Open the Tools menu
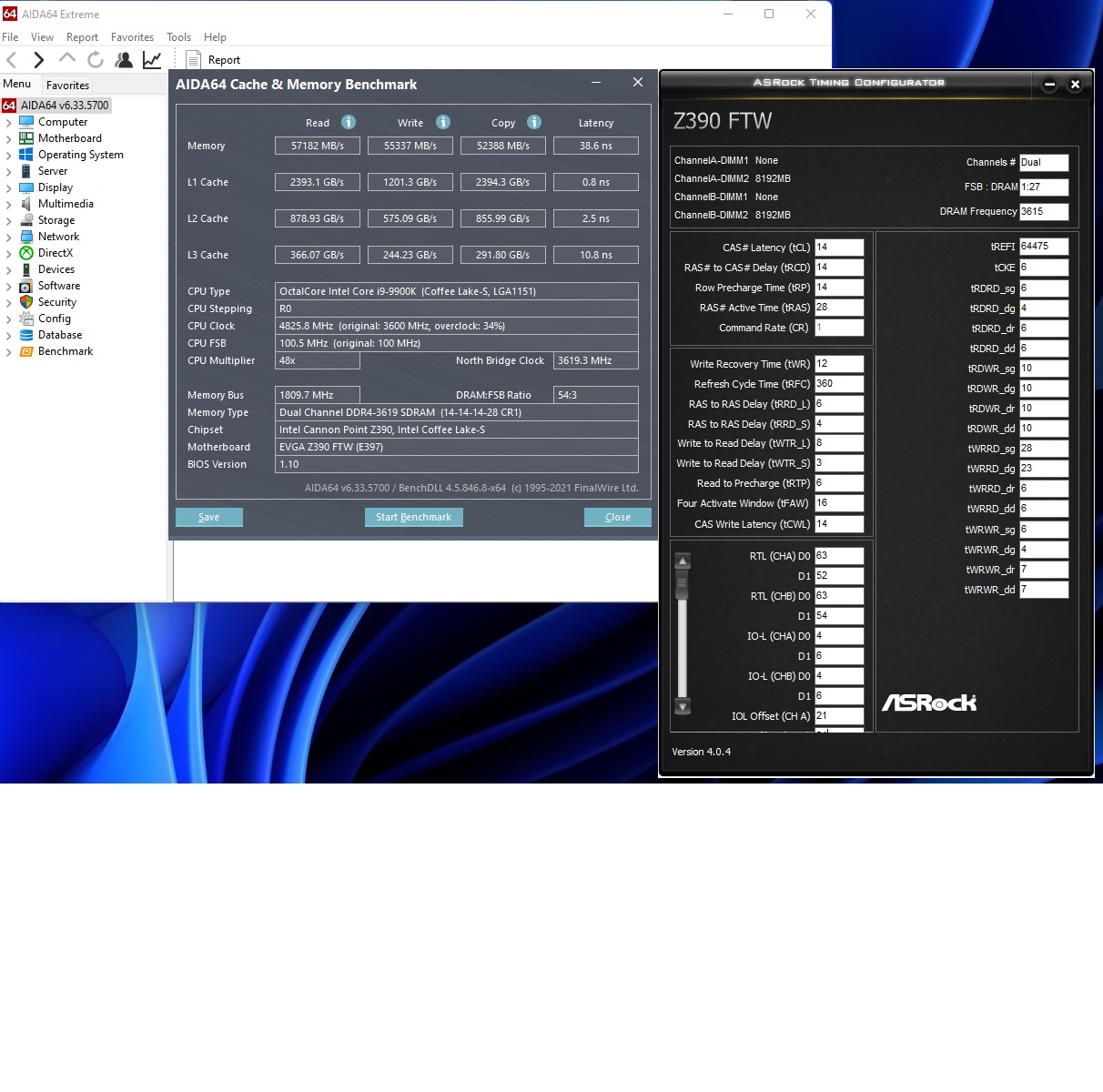 [178, 37]
